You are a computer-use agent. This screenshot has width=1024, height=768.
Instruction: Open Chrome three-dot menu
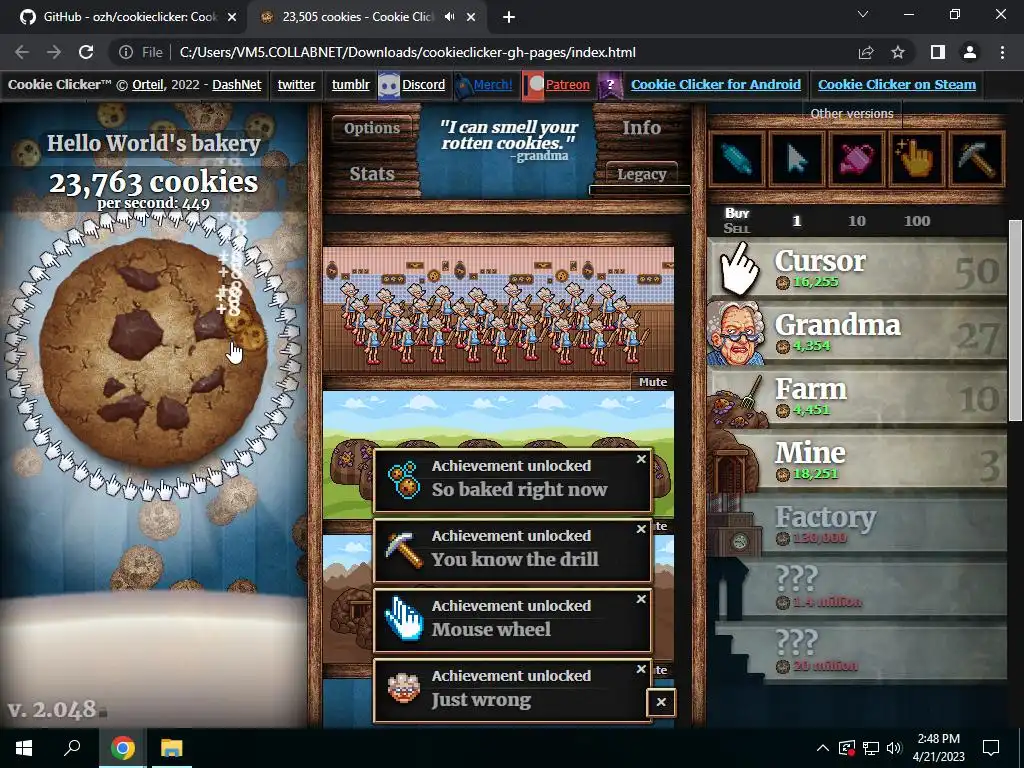click(x=1002, y=52)
